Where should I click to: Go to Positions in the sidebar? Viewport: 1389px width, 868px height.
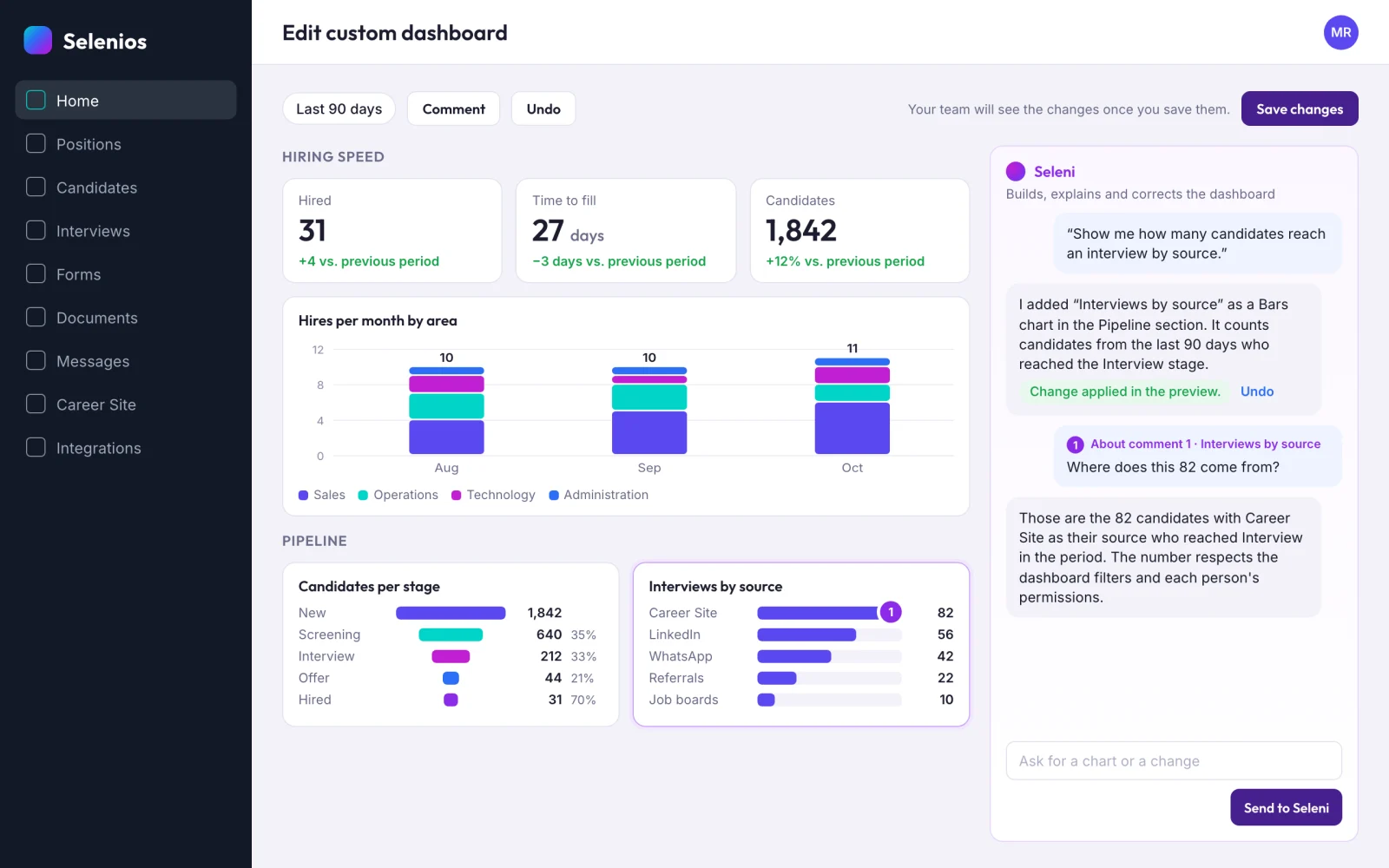pyautogui.click(x=126, y=144)
